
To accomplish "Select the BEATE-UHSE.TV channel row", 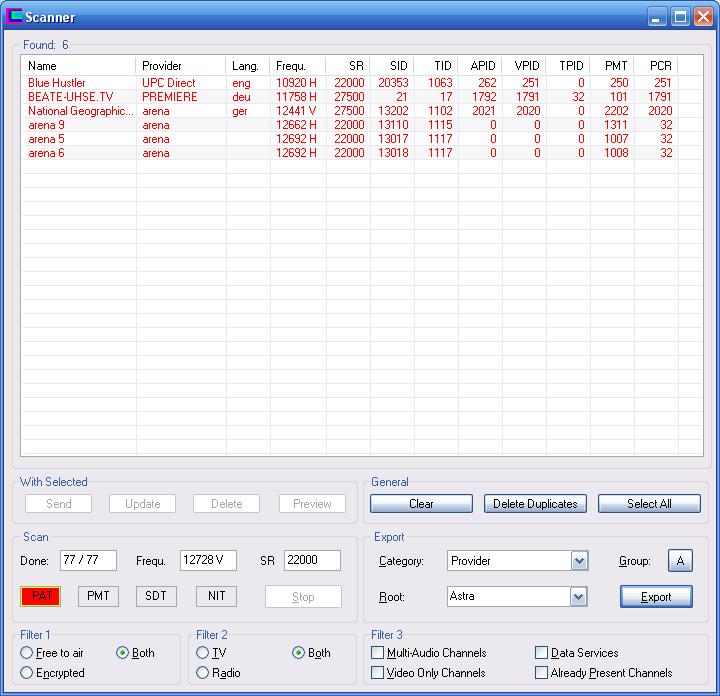I will coord(362,97).
